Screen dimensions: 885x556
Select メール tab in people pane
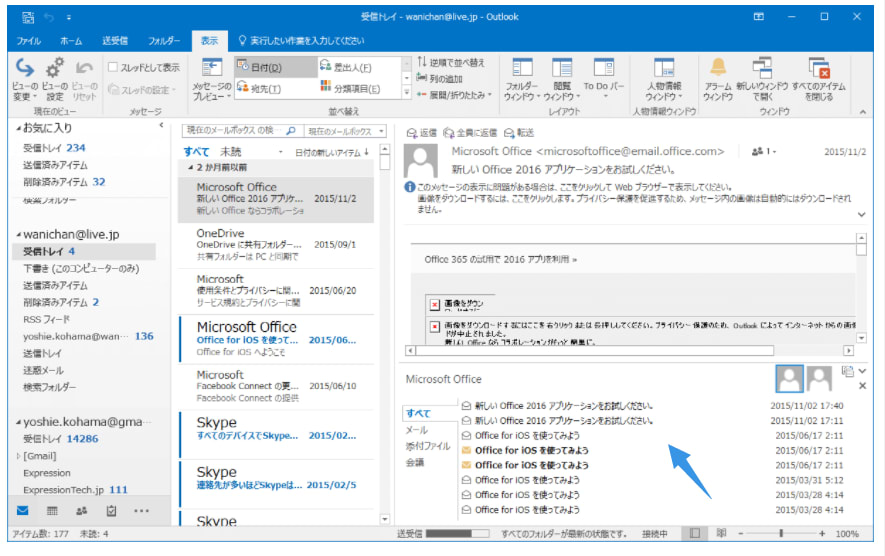click(x=416, y=430)
